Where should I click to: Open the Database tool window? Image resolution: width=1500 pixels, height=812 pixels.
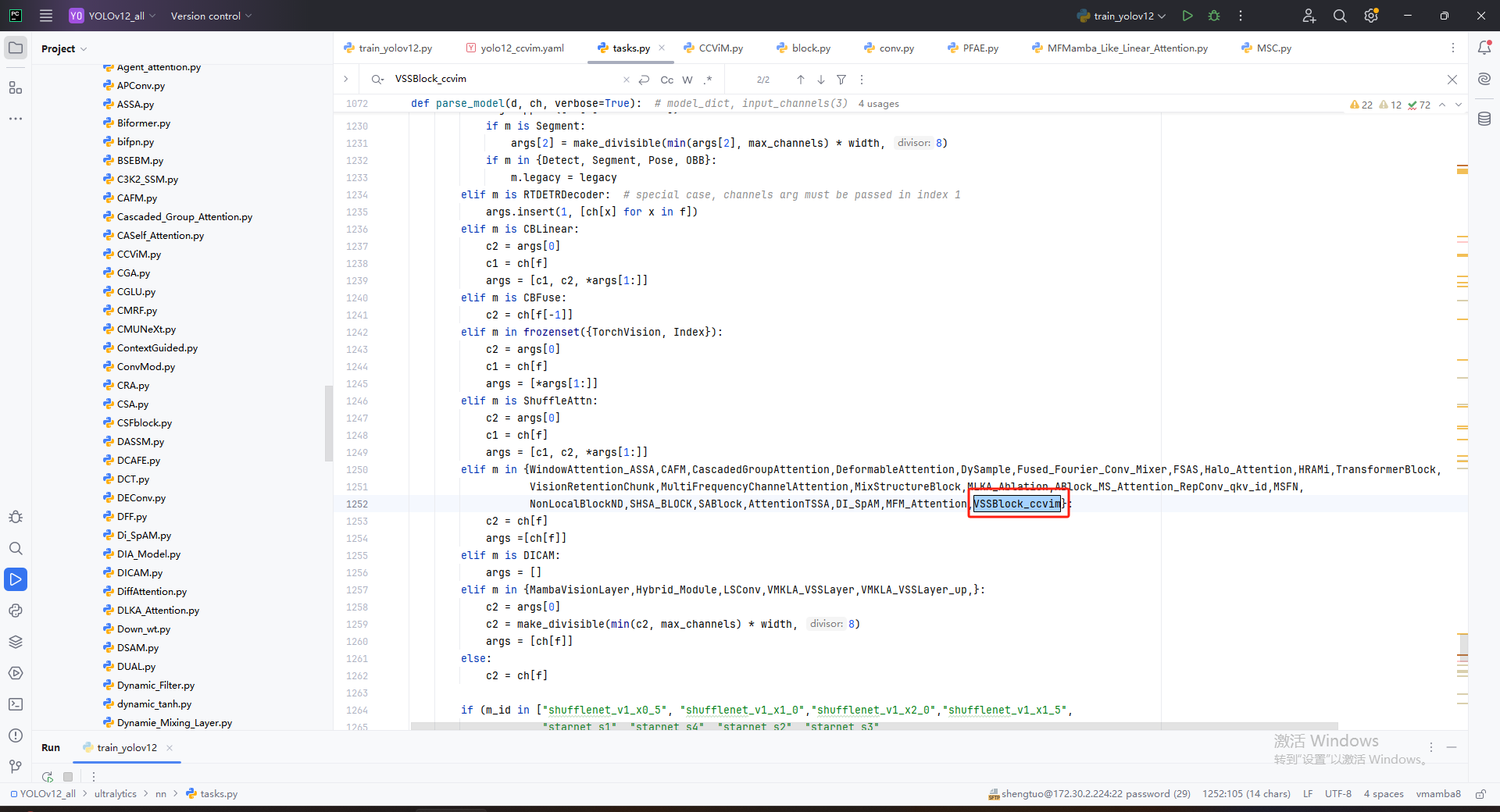(x=1484, y=119)
